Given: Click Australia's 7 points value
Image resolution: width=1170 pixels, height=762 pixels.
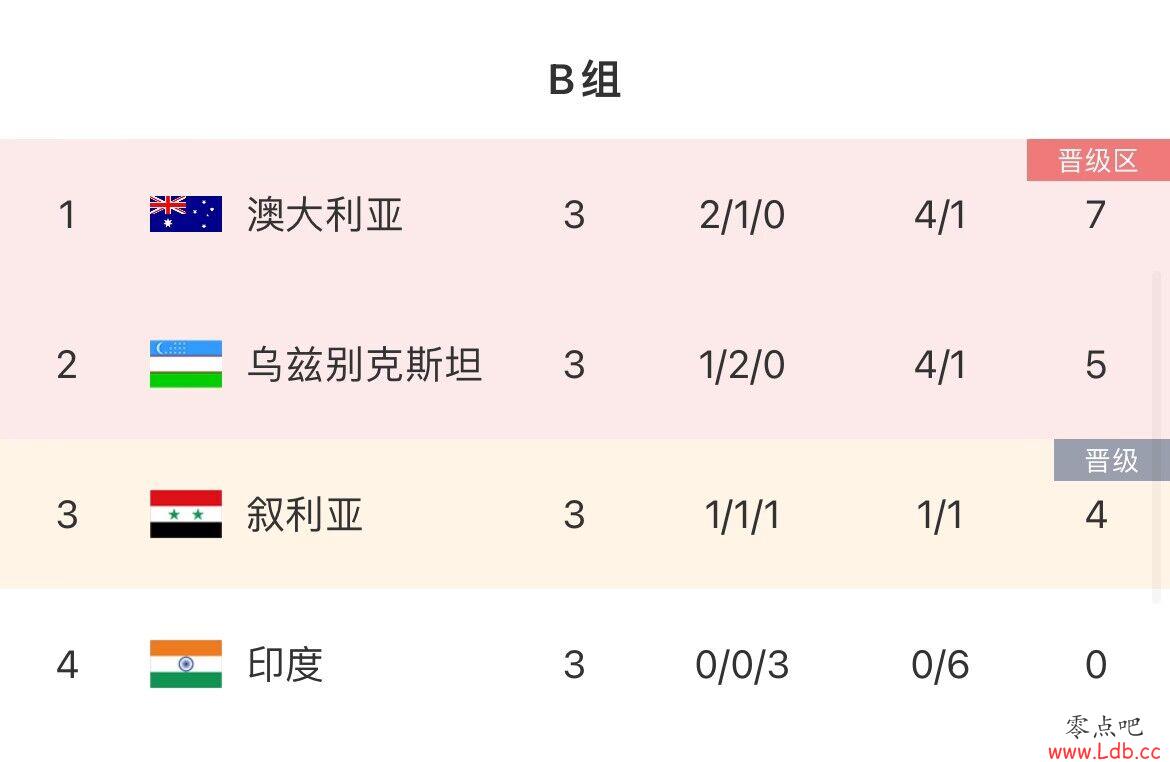Looking at the screenshot, I should [x=1095, y=215].
